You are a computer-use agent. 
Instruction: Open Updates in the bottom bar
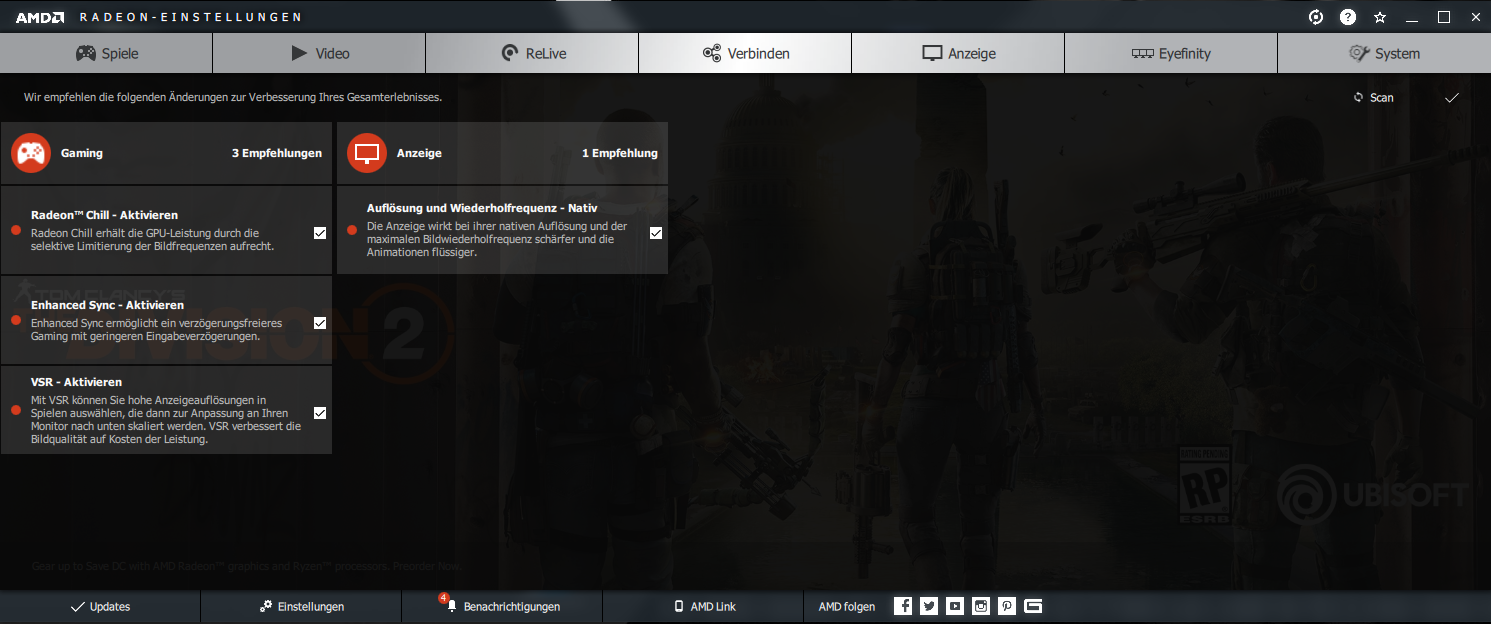click(100, 607)
